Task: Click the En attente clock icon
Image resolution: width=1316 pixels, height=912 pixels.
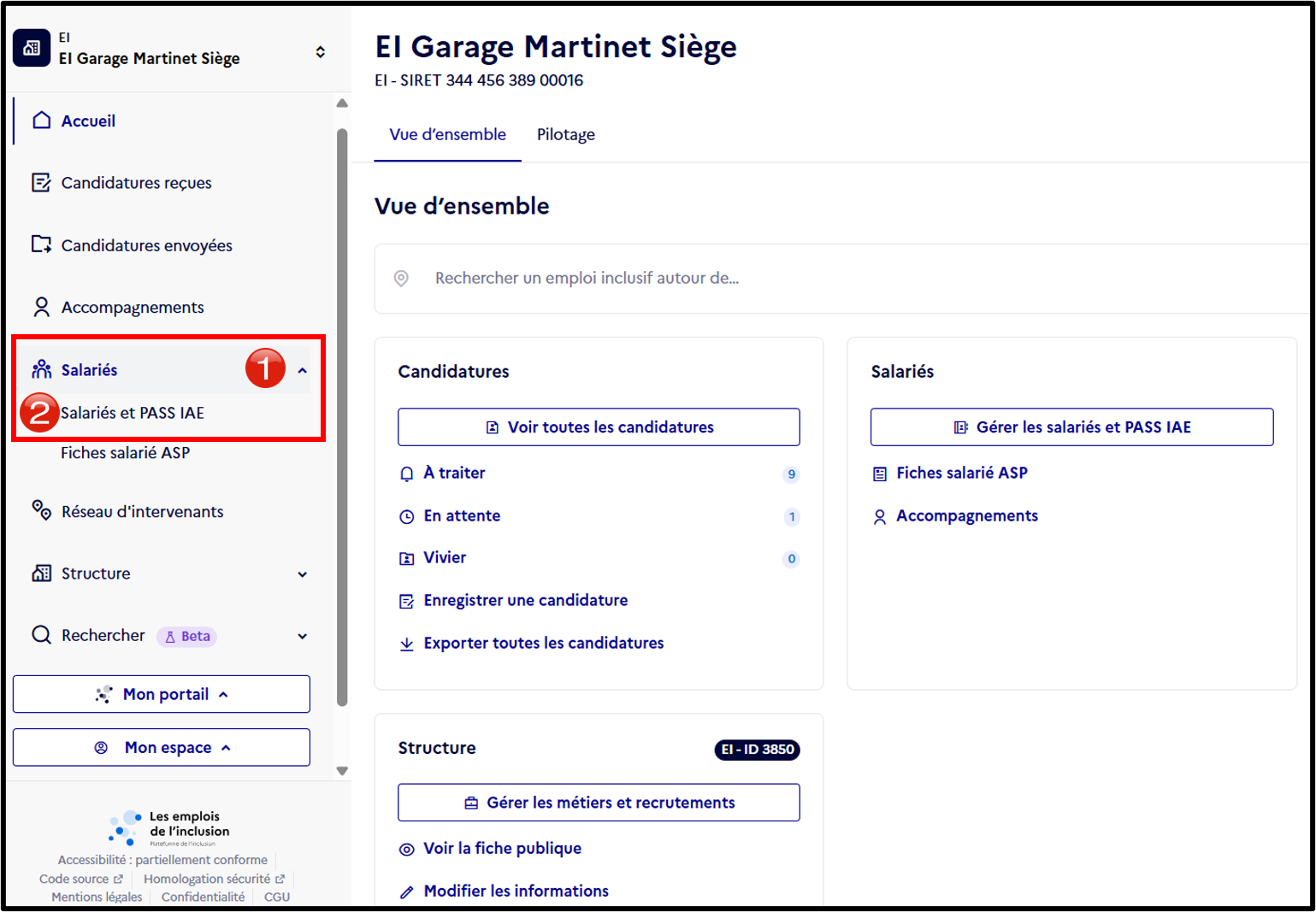Action: (x=407, y=516)
